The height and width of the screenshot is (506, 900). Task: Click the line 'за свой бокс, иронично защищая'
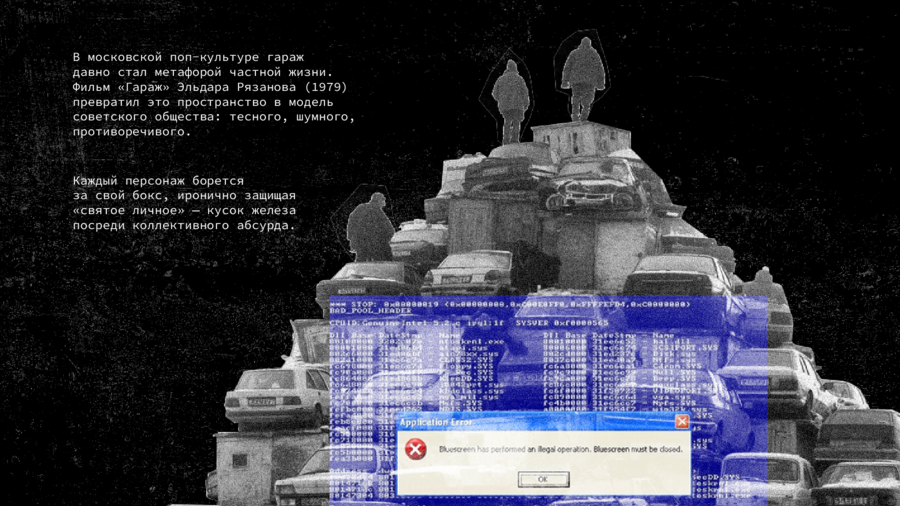pos(184,196)
